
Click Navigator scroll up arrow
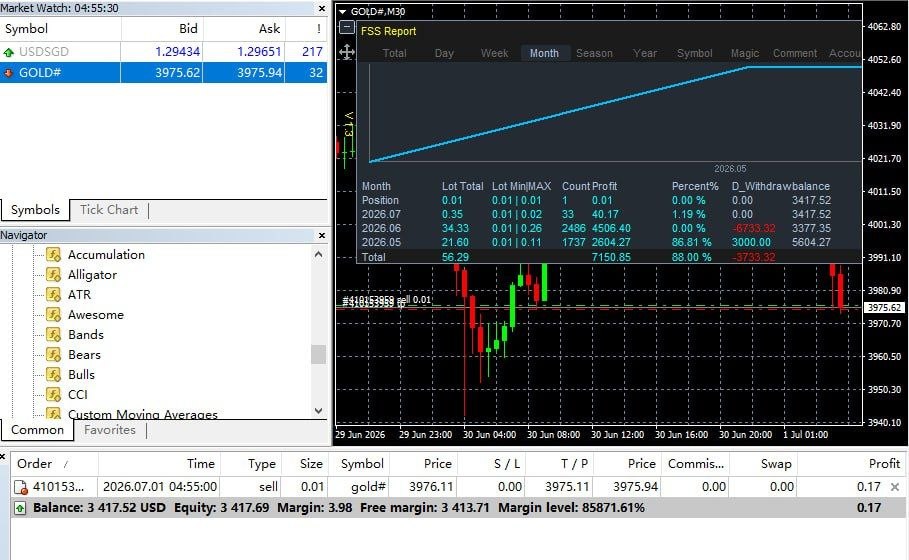point(318,254)
